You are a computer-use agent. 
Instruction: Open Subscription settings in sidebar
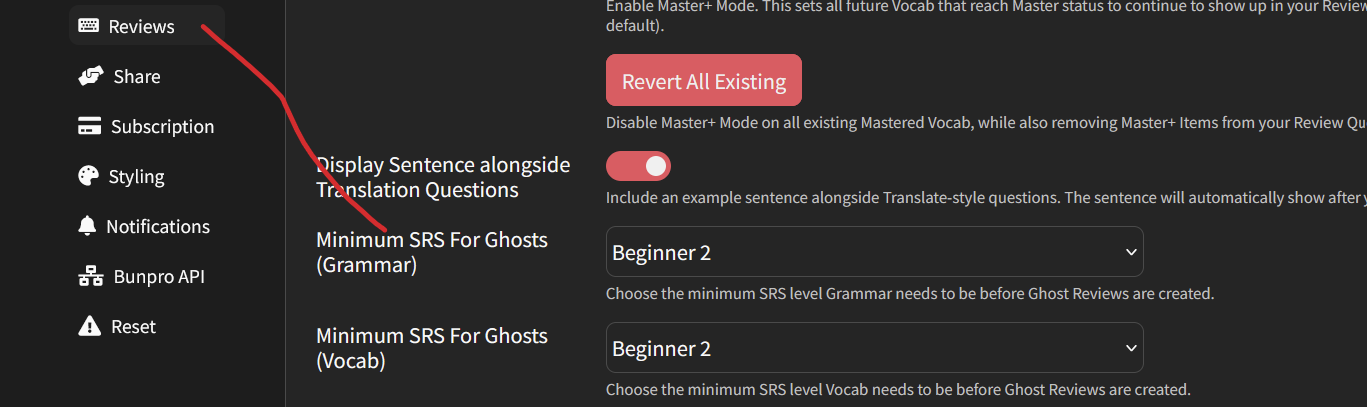click(x=162, y=126)
